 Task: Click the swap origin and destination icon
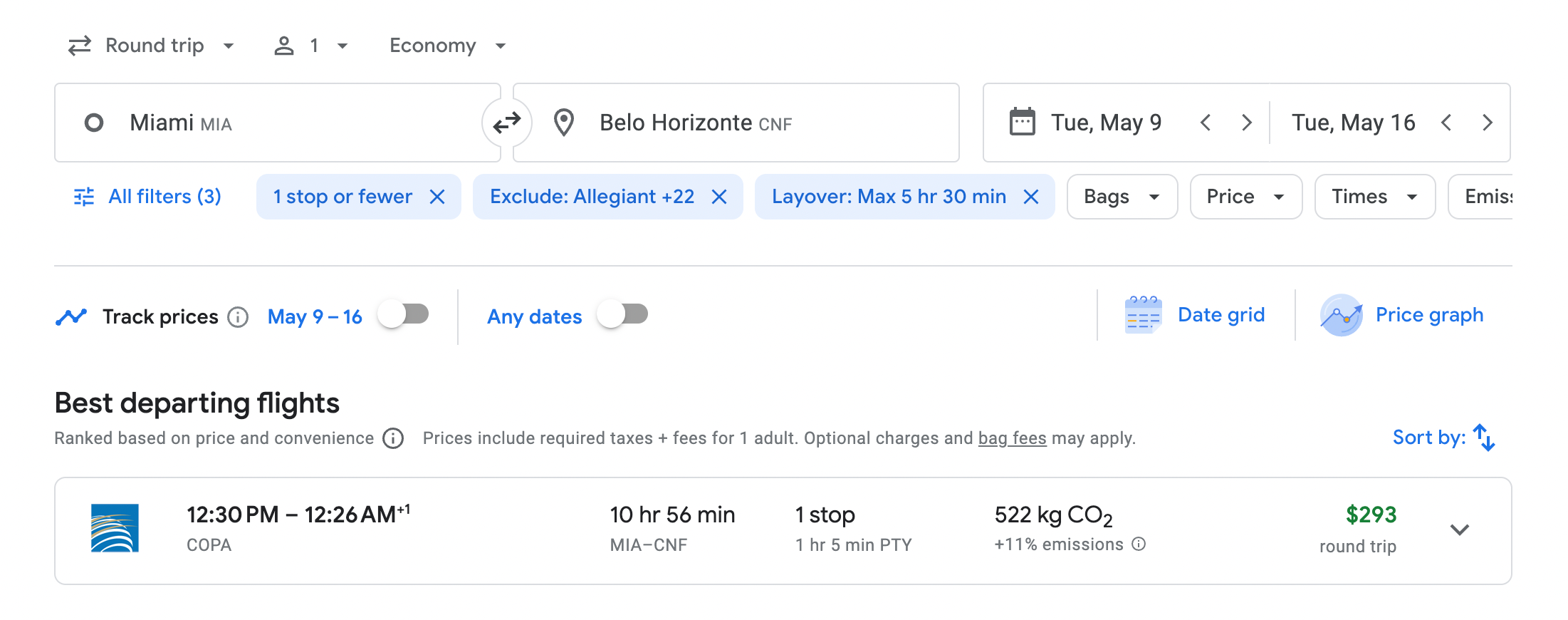(506, 123)
